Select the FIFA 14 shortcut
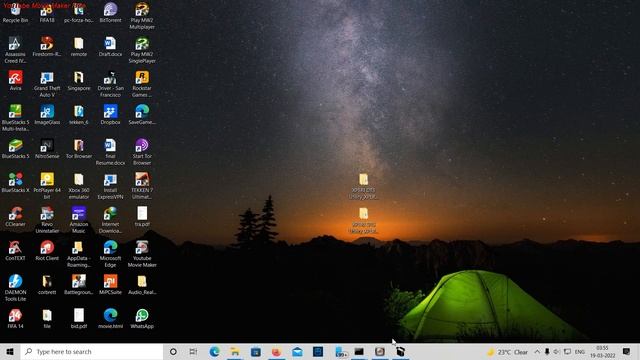The width and height of the screenshot is (640, 360). tap(16, 318)
